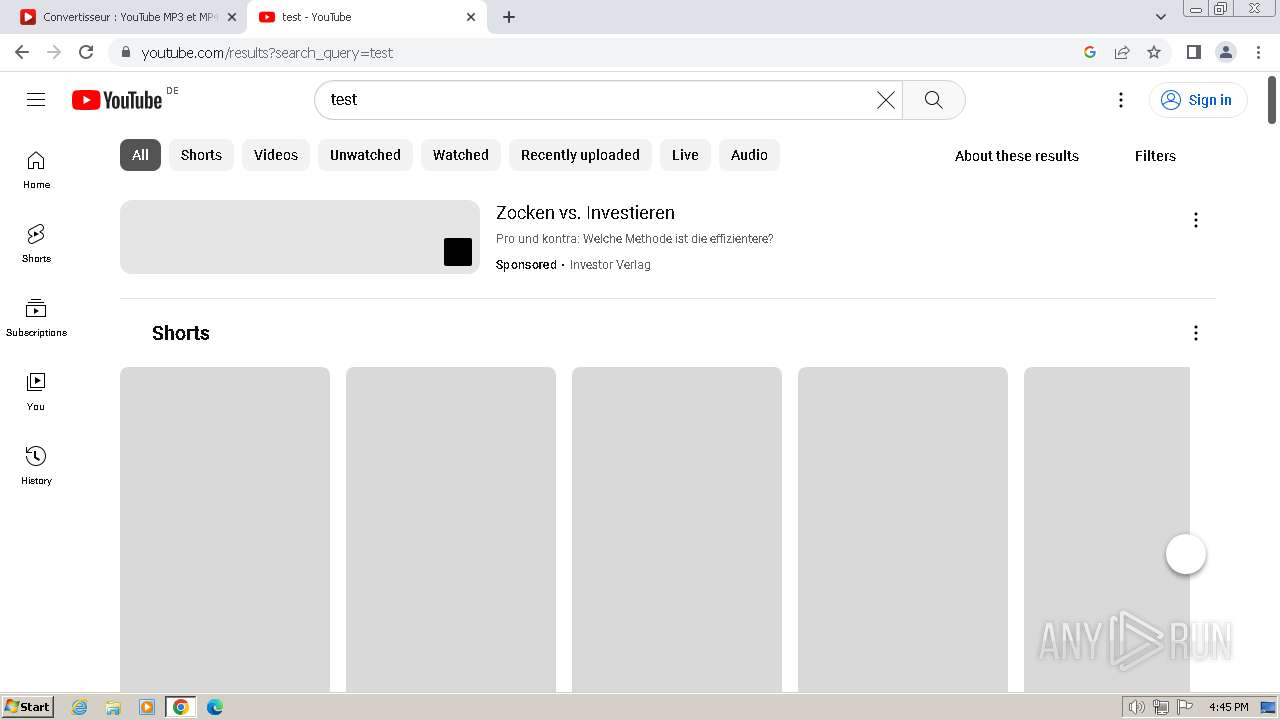The image size is (1280, 720).
Task: Click the page vertical scrollbar thumb
Action: [x=1272, y=99]
